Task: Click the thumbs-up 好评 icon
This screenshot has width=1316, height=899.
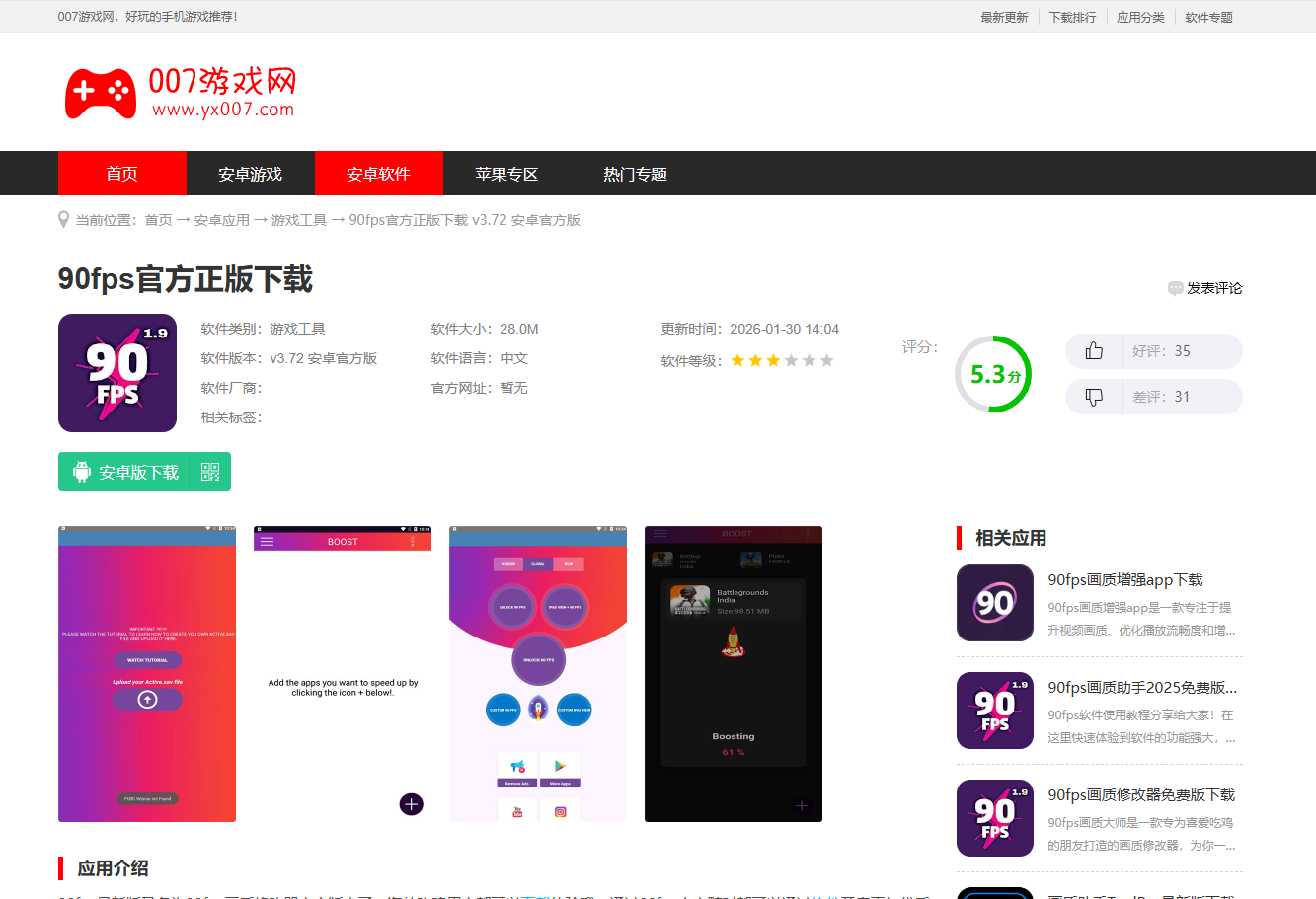Action: point(1094,351)
